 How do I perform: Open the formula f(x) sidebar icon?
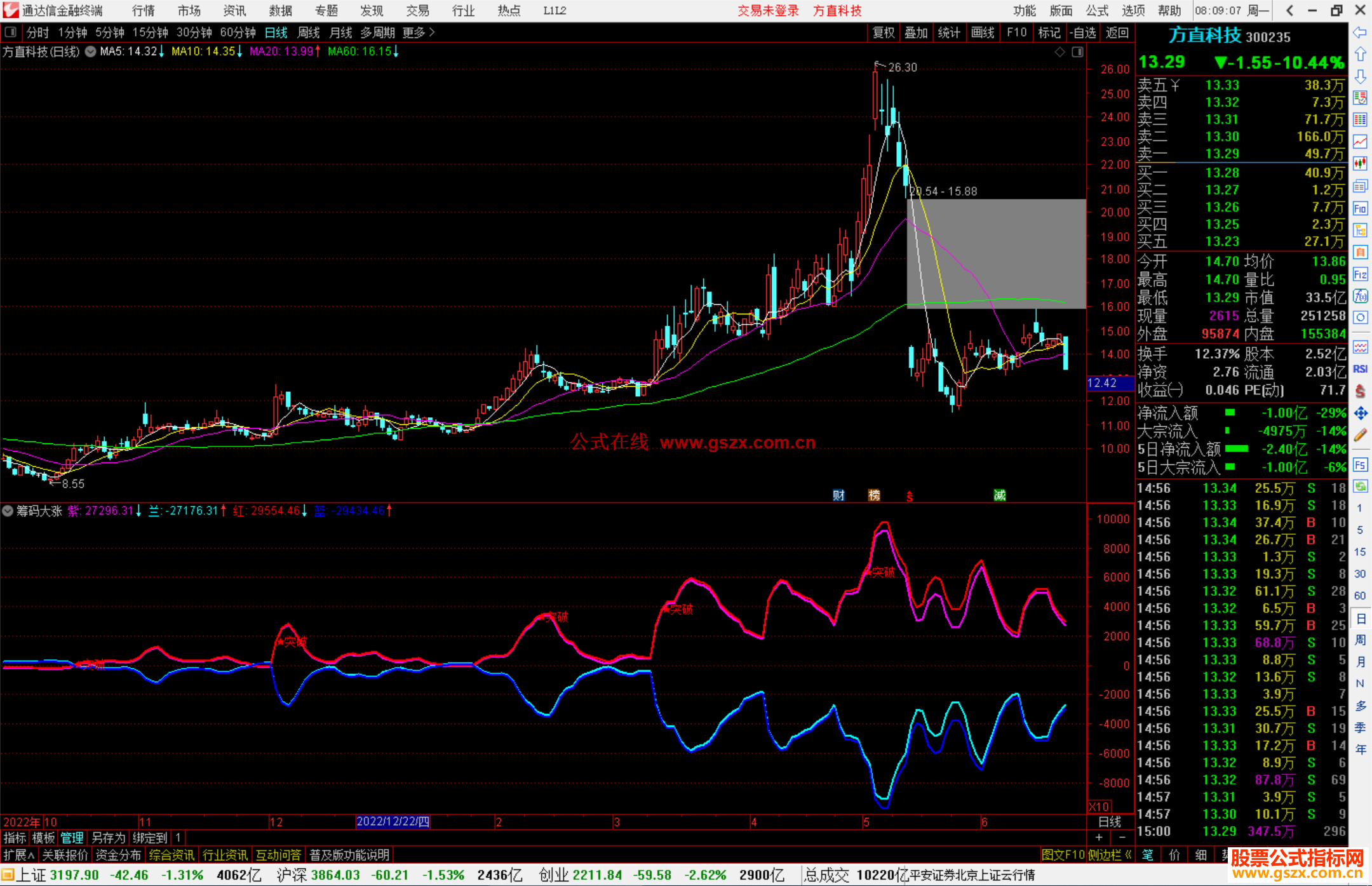tap(1360, 296)
